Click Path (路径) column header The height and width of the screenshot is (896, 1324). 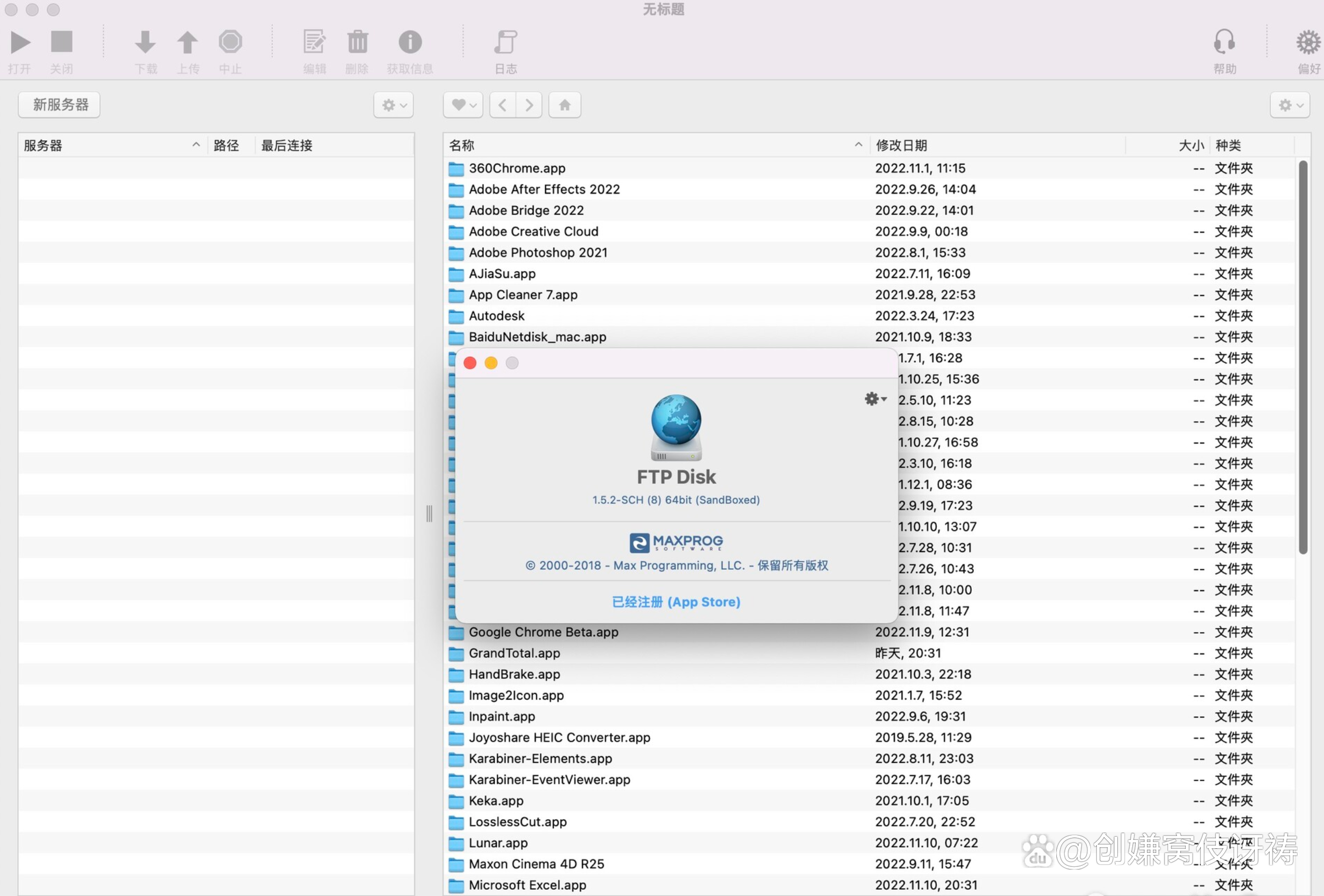click(x=230, y=145)
